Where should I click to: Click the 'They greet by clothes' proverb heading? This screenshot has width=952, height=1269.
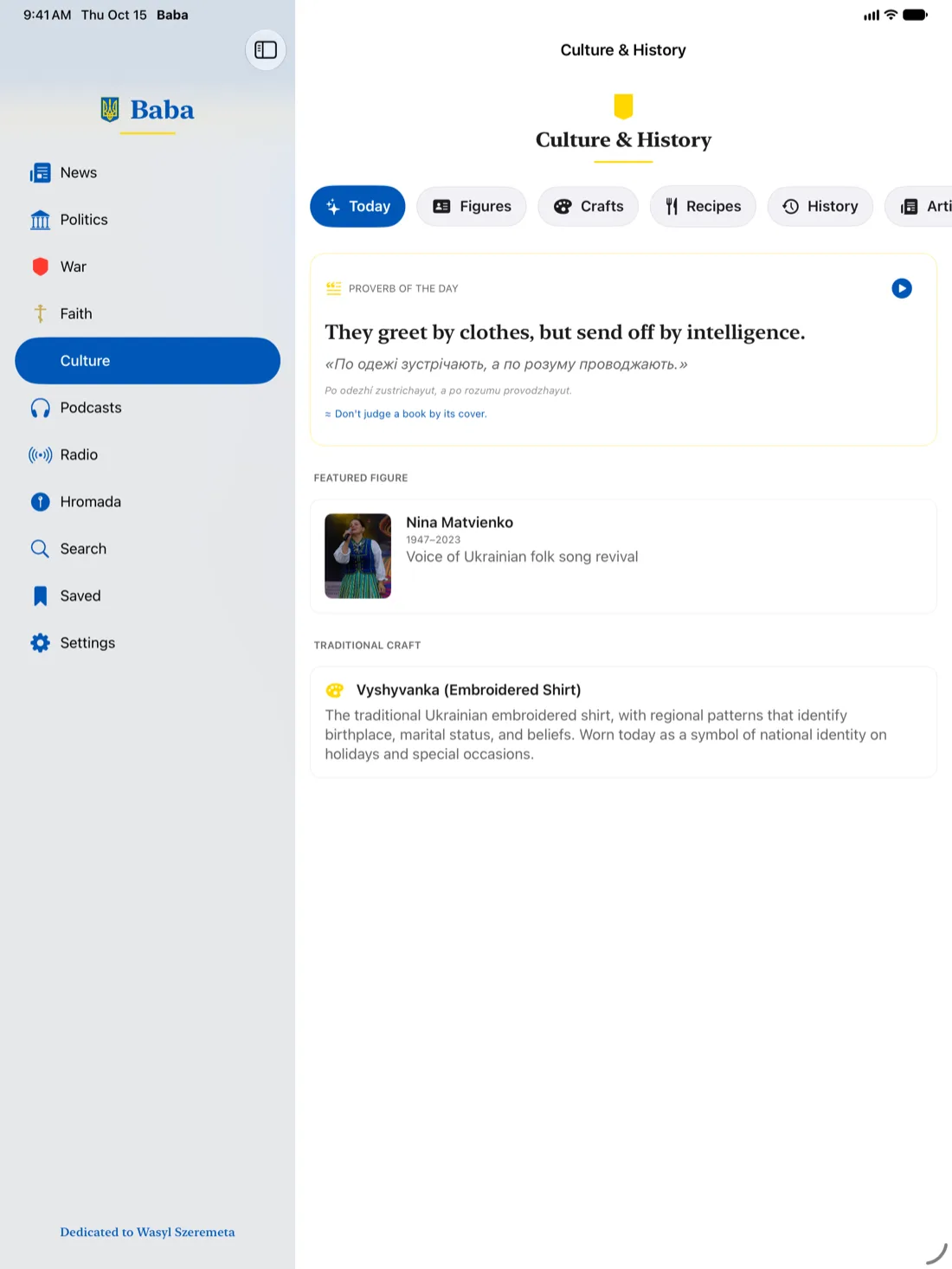coord(564,332)
